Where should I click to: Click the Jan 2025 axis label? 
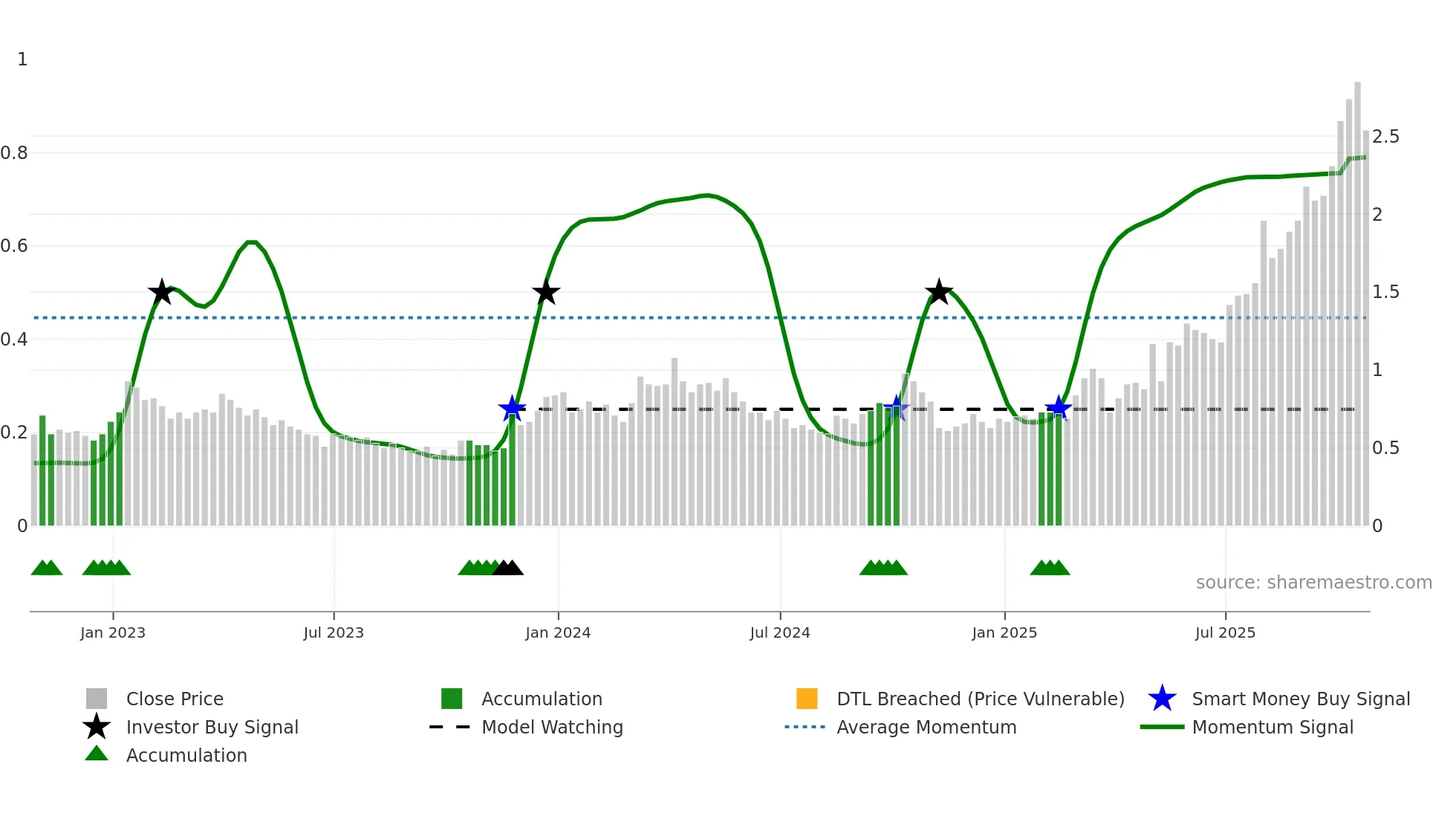click(x=1004, y=632)
